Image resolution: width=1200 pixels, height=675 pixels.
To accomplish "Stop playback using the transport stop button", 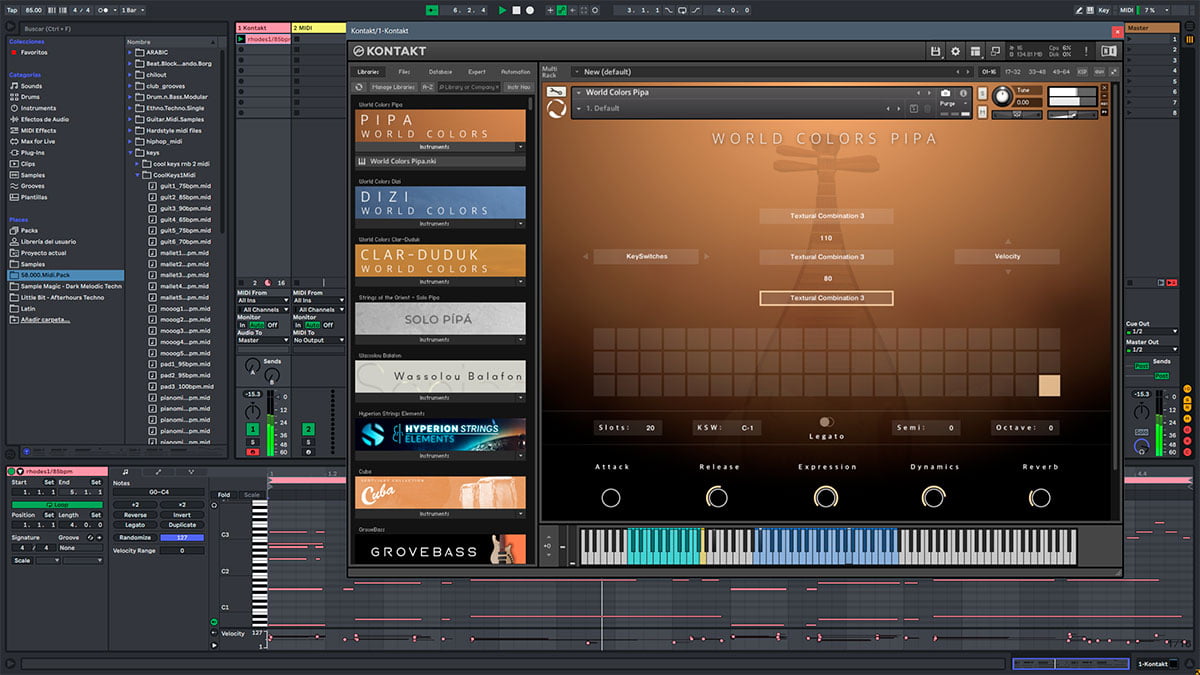I will pyautogui.click(x=516, y=9).
